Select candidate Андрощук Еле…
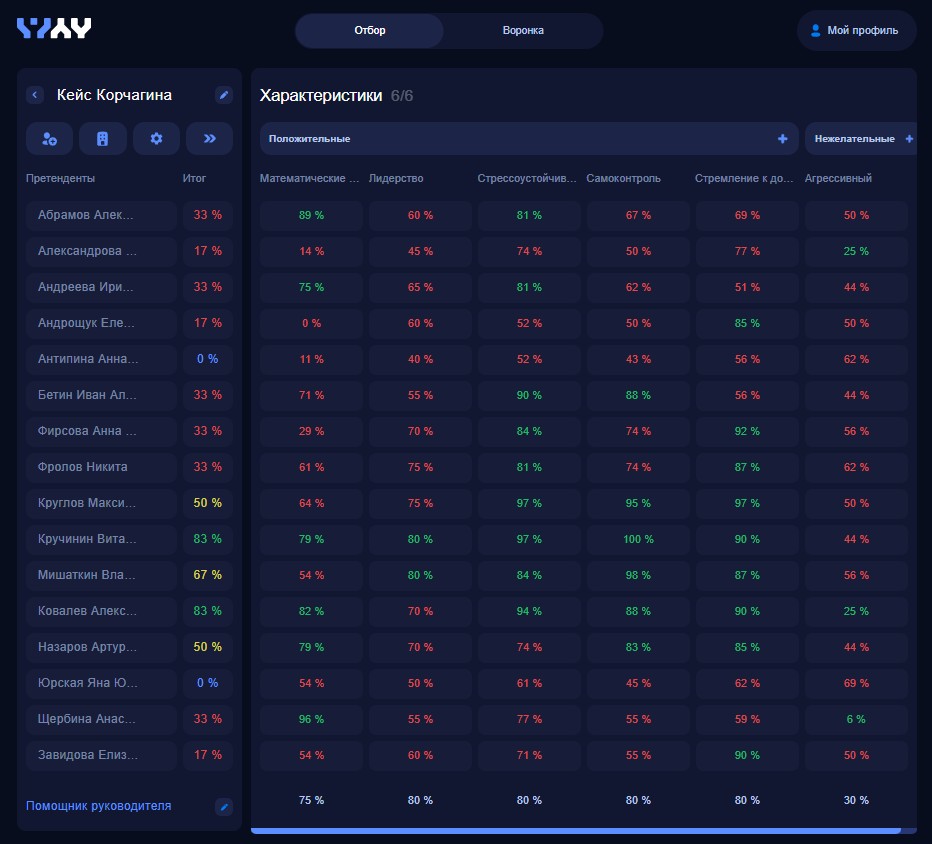Viewport: 932px width, 844px height. click(101, 323)
